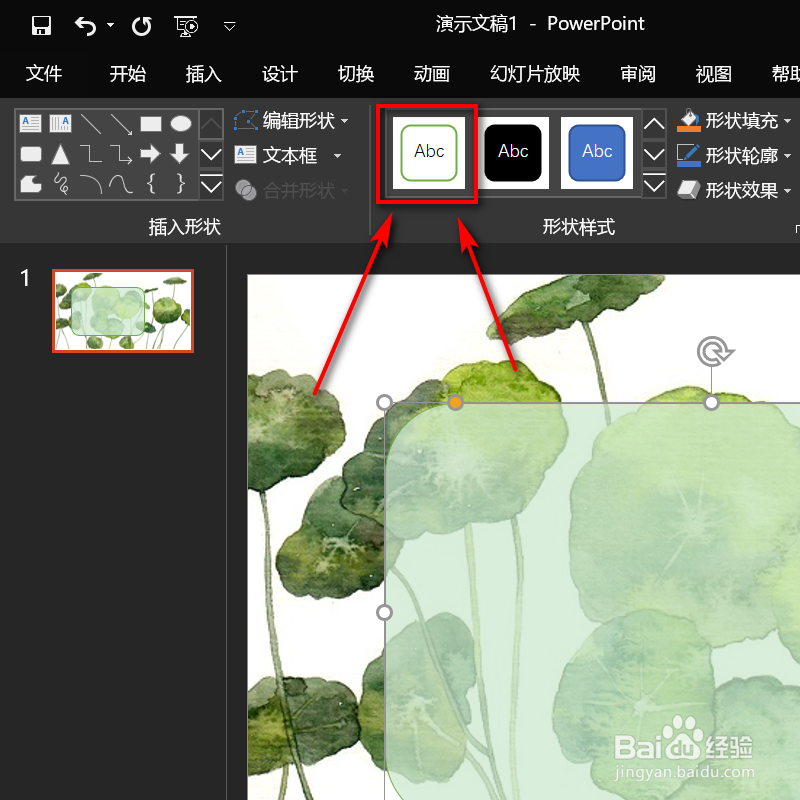Open the 形状填充 dropdown arrow

(787, 121)
